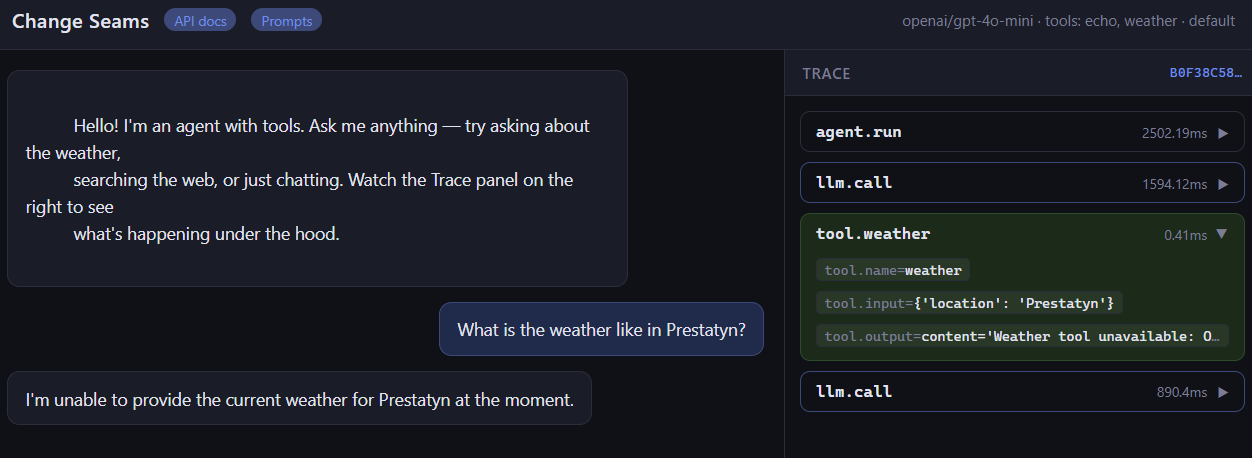Select the agent.run span name
Screen dimensions: 1252x458
click(x=858, y=132)
